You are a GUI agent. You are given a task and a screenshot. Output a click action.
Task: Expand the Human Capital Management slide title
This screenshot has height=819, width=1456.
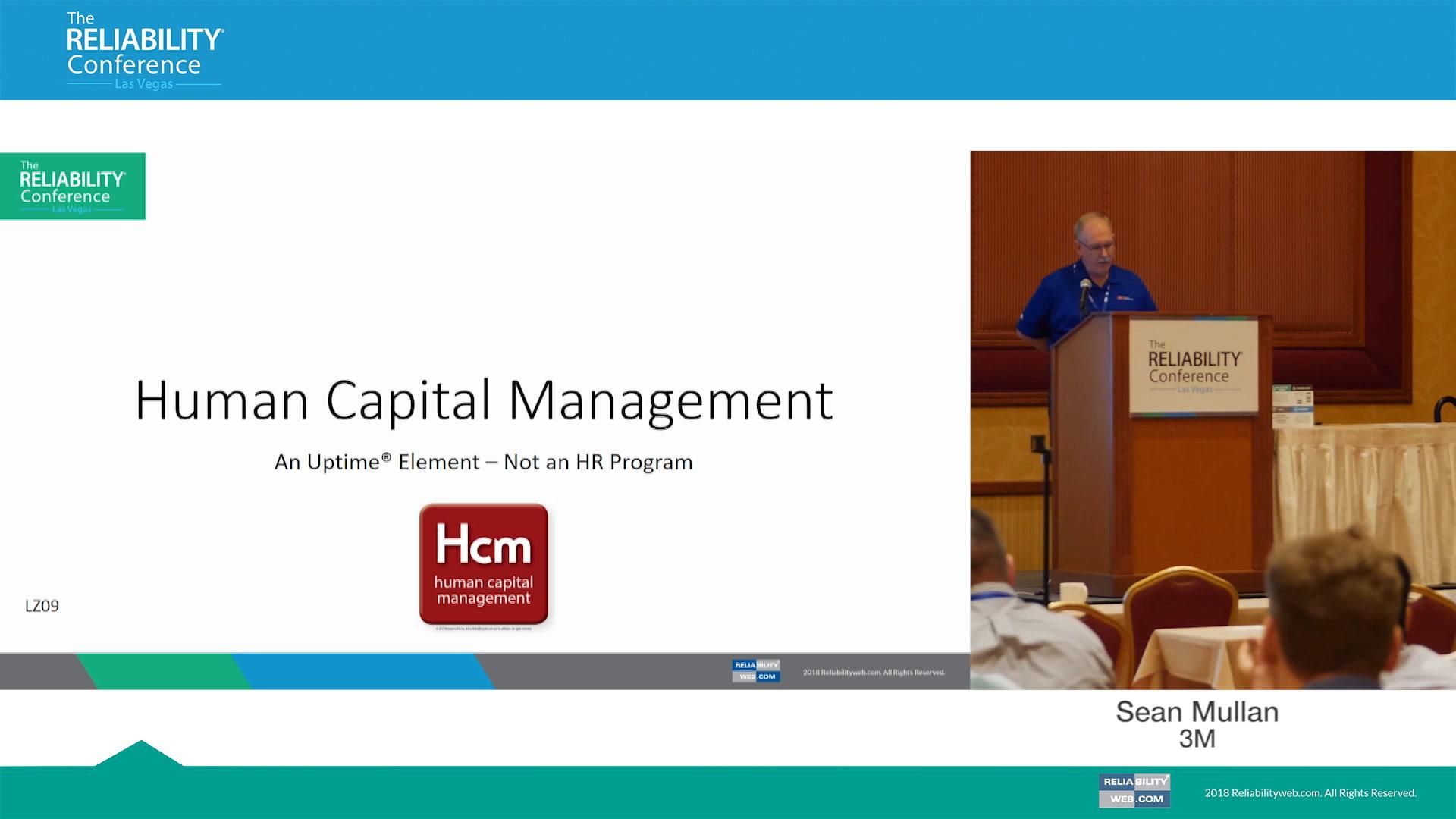click(484, 400)
